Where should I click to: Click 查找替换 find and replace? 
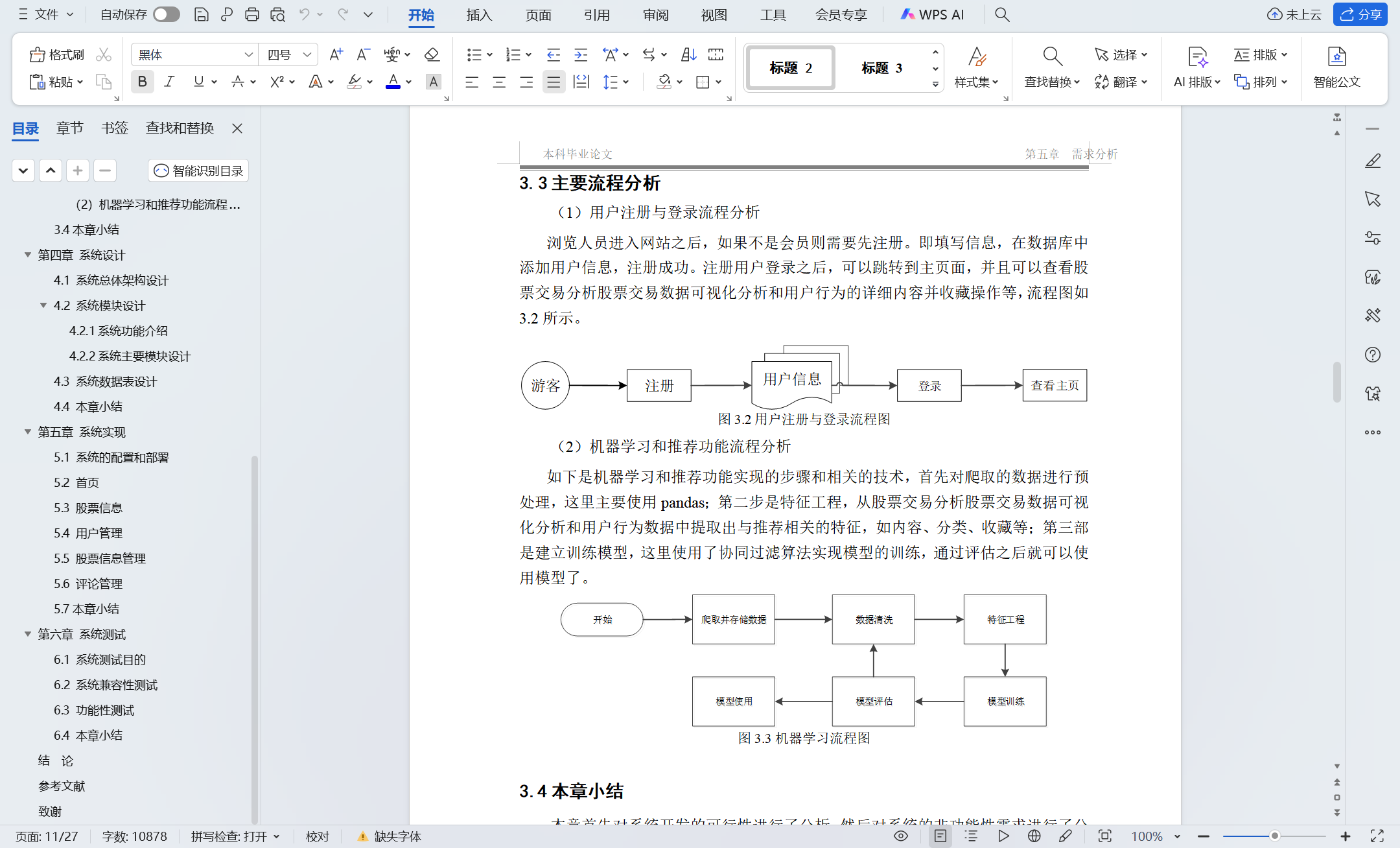[1052, 67]
